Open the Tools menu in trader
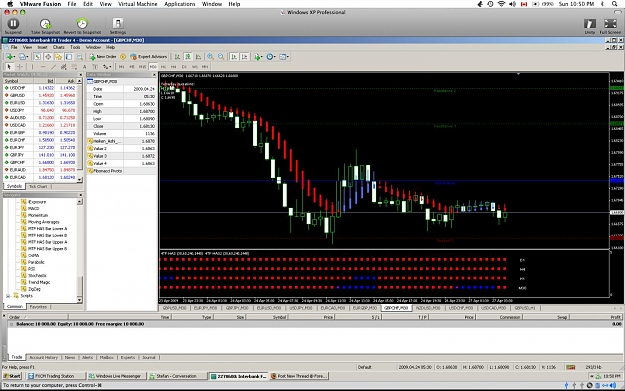The image size is (625, 391). click(x=75, y=47)
